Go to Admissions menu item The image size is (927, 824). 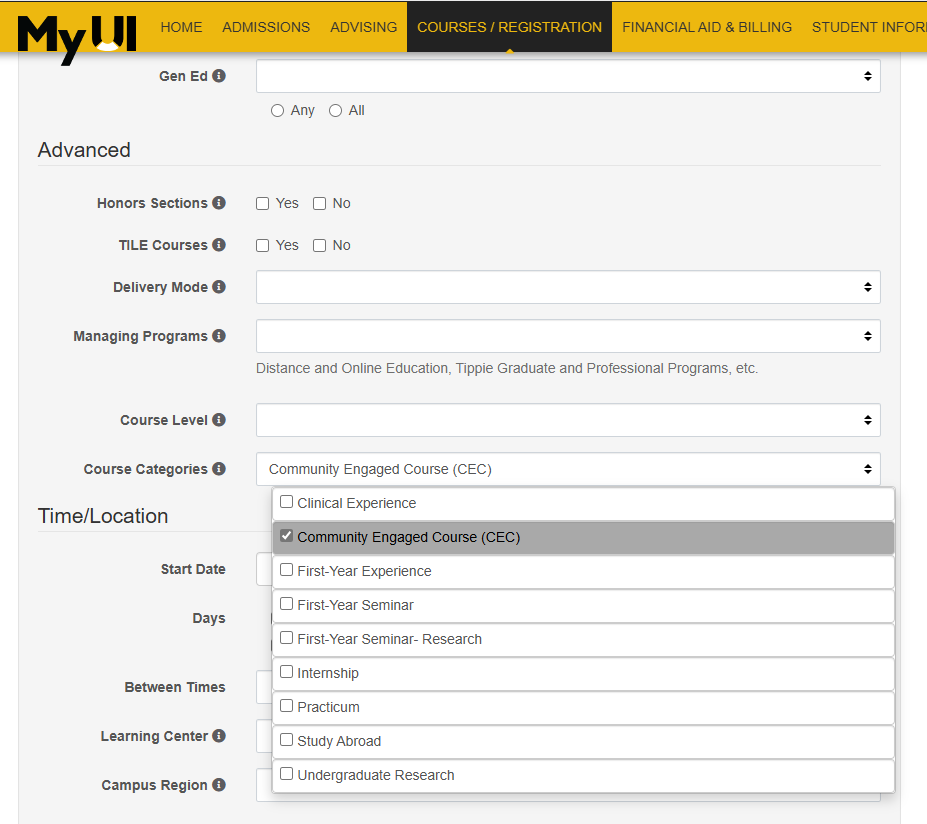(266, 27)
